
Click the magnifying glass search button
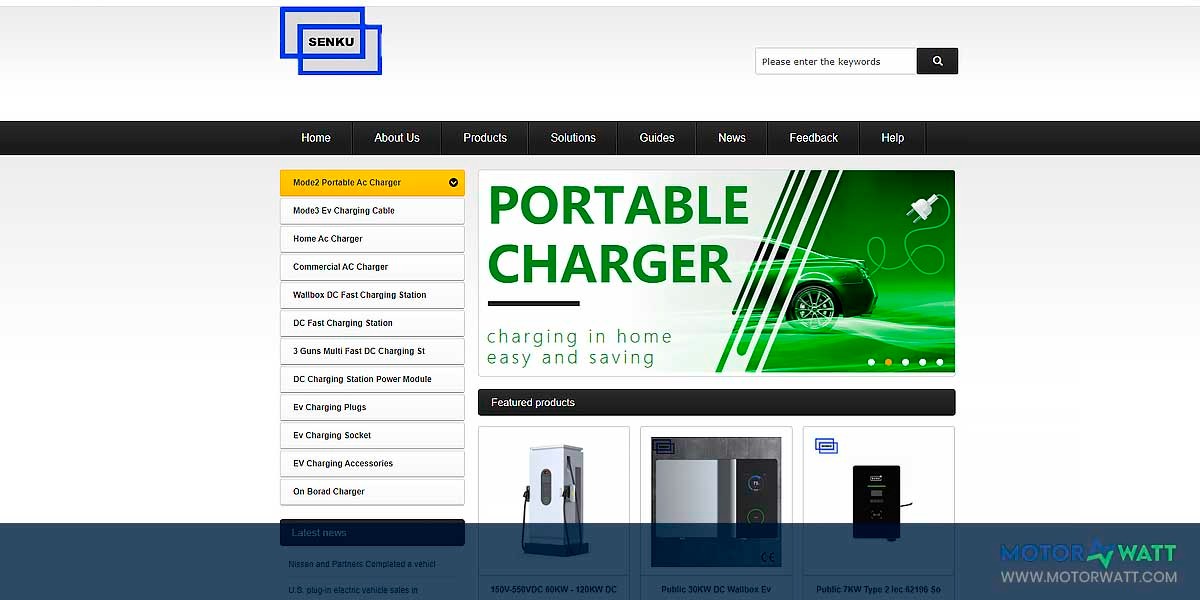point(937,61)
